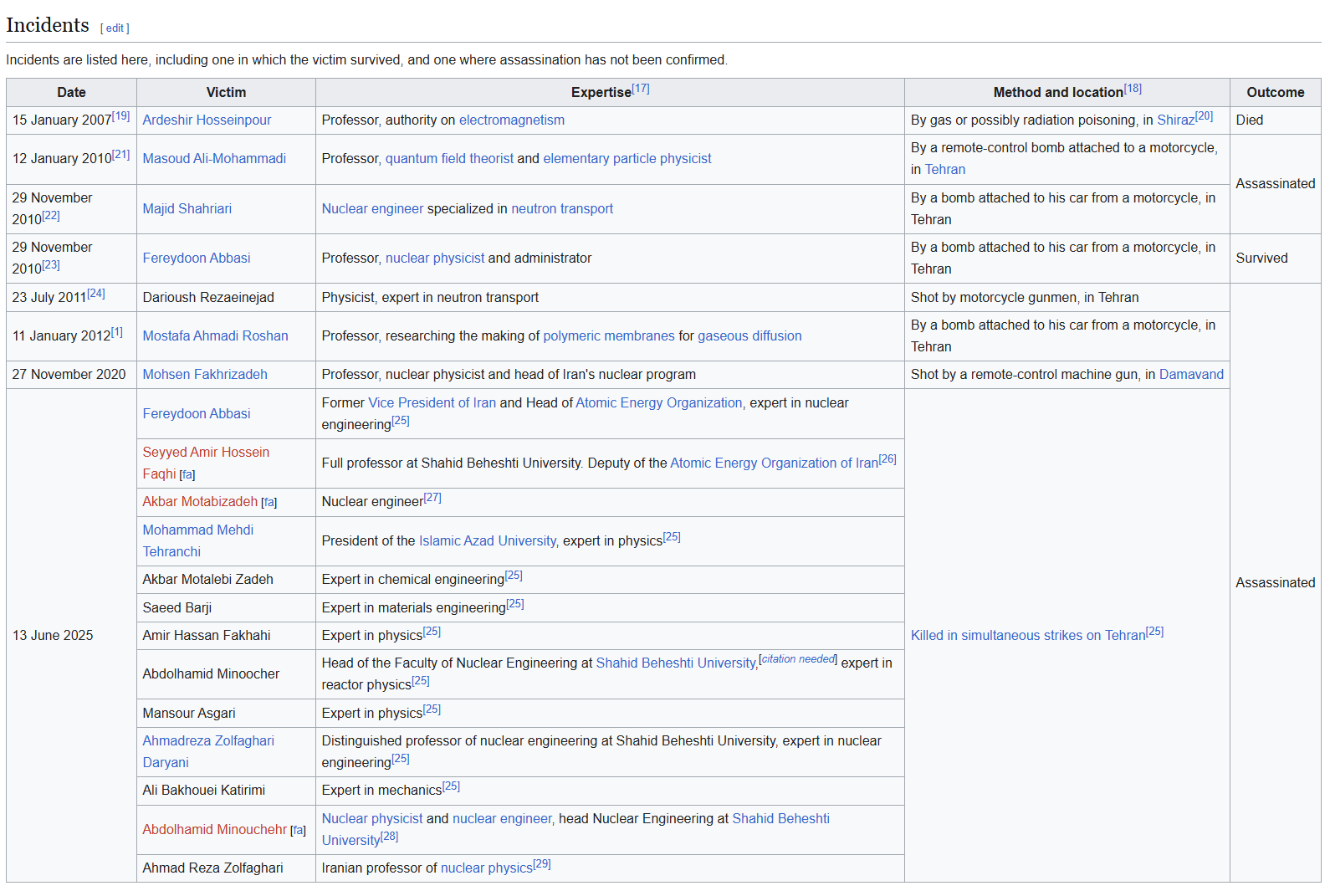
Task: Open citation [26] in the Faqhi row
Action: coord(888,459)
